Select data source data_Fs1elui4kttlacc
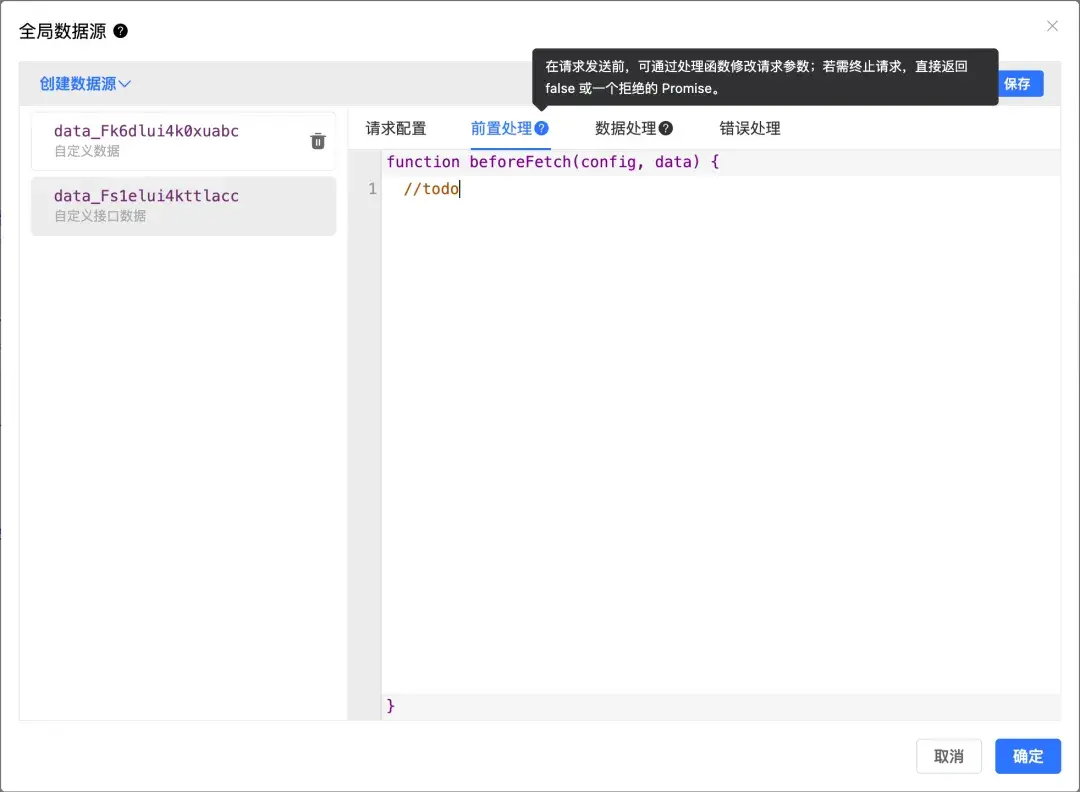This screenshot has height=792, width=1080. (146, 196)
